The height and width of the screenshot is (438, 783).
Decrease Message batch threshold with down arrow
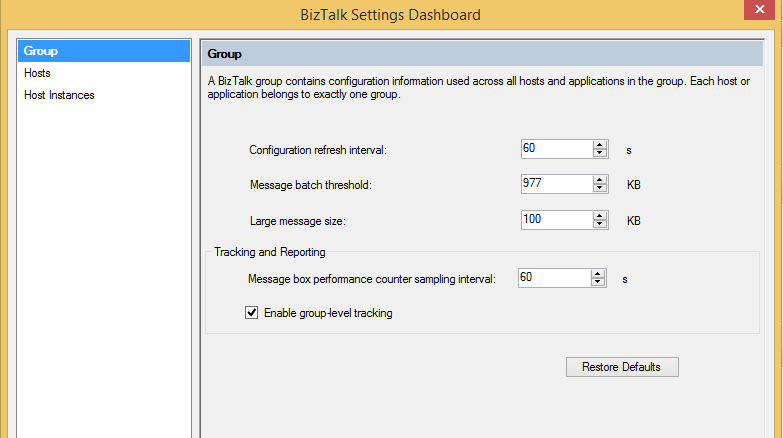[600, 188]
